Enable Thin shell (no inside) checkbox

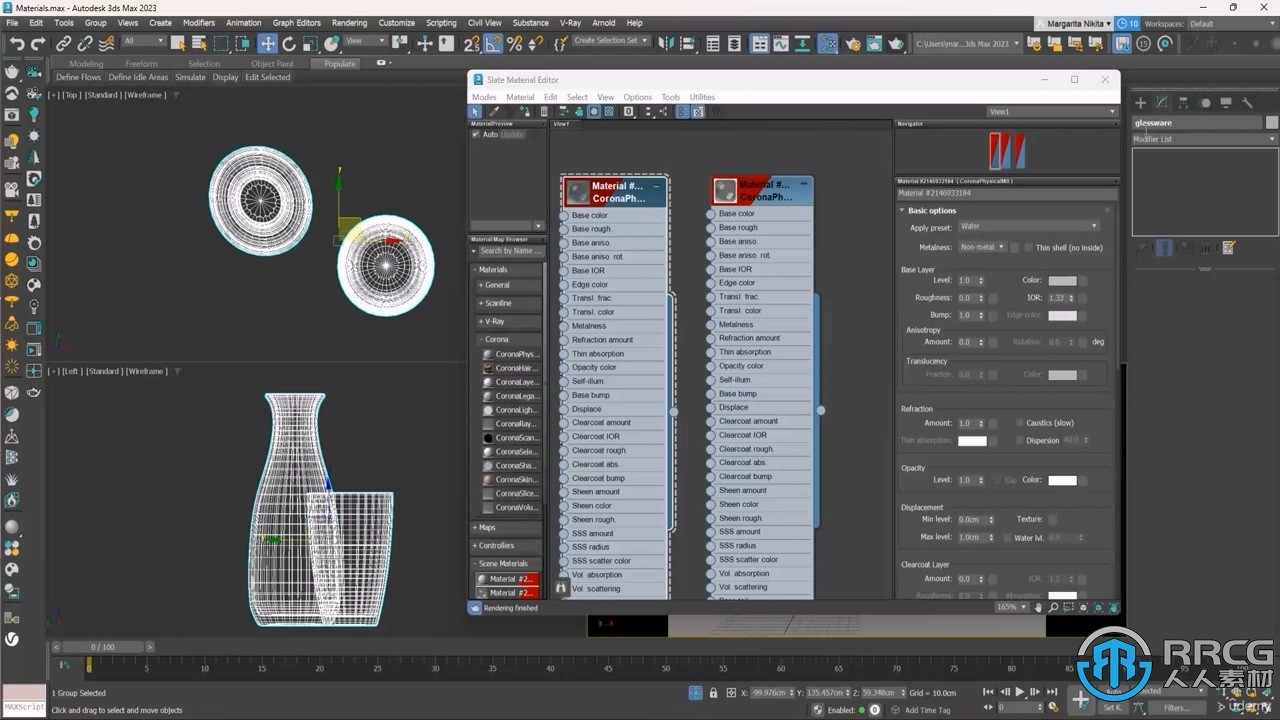pos(1030,247)
